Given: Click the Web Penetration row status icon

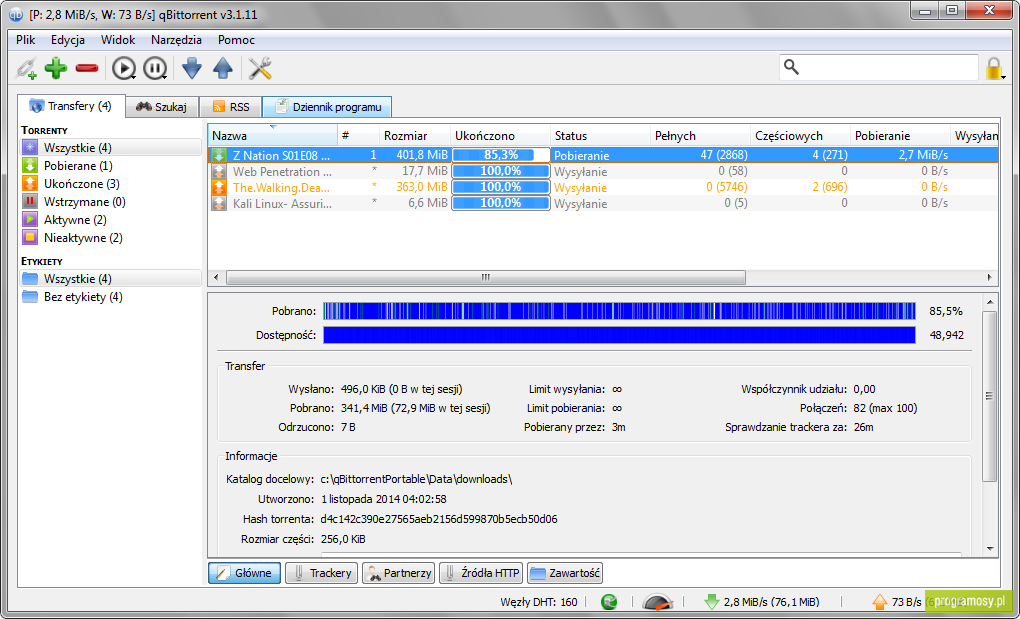Looking at the screenshot, I should (219, 172).
